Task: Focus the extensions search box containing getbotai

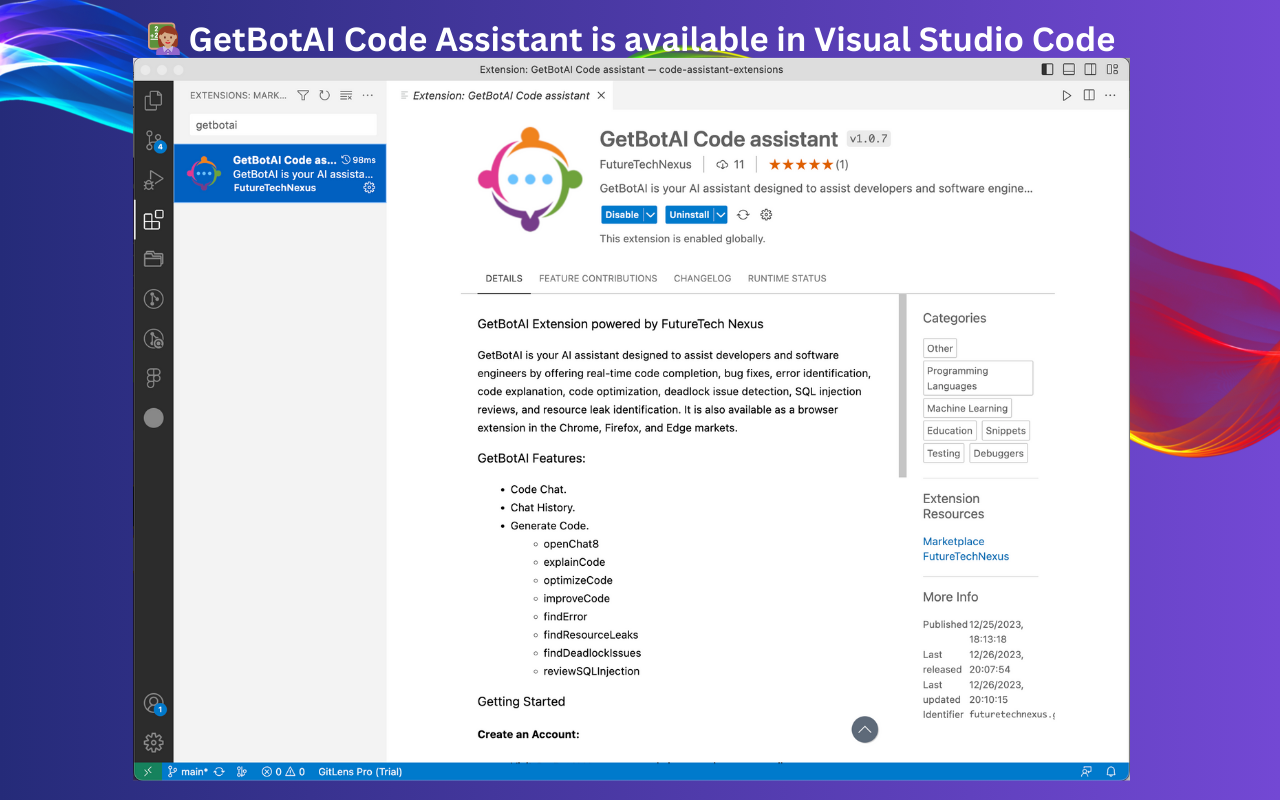Action: pyautogui.click(x=283, y=125)
